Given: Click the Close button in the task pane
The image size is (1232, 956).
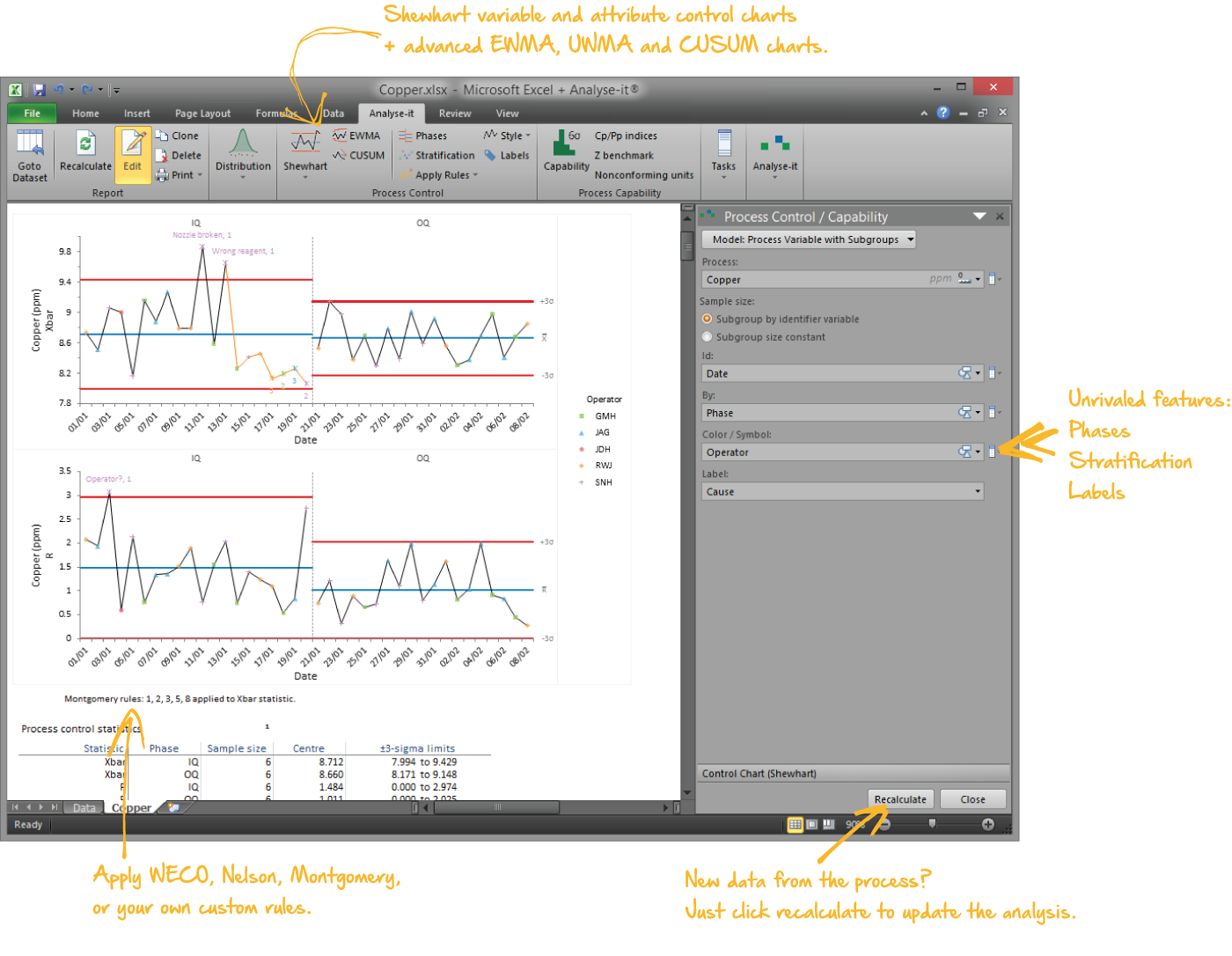Looking at the screenshot, I should [x=972, y=799].
